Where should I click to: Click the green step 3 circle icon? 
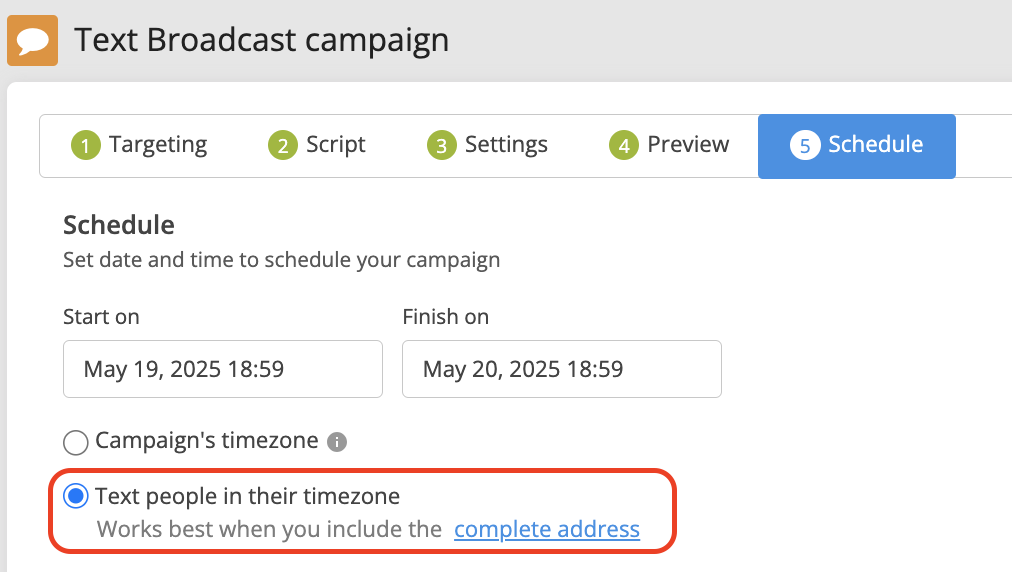[441, 145]
